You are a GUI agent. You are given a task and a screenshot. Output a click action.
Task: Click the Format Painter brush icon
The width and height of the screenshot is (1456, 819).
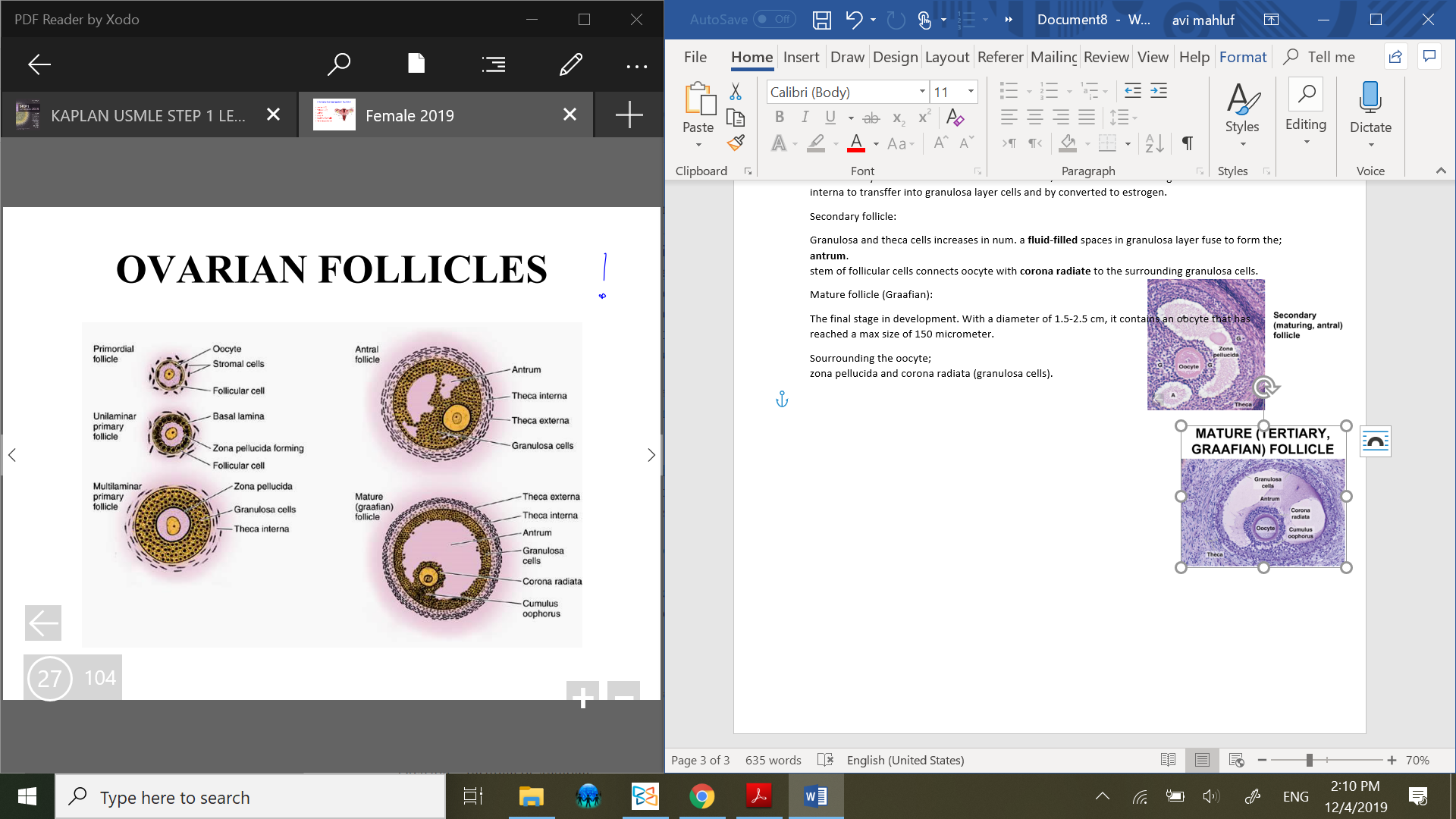click(x=735, y=143)
